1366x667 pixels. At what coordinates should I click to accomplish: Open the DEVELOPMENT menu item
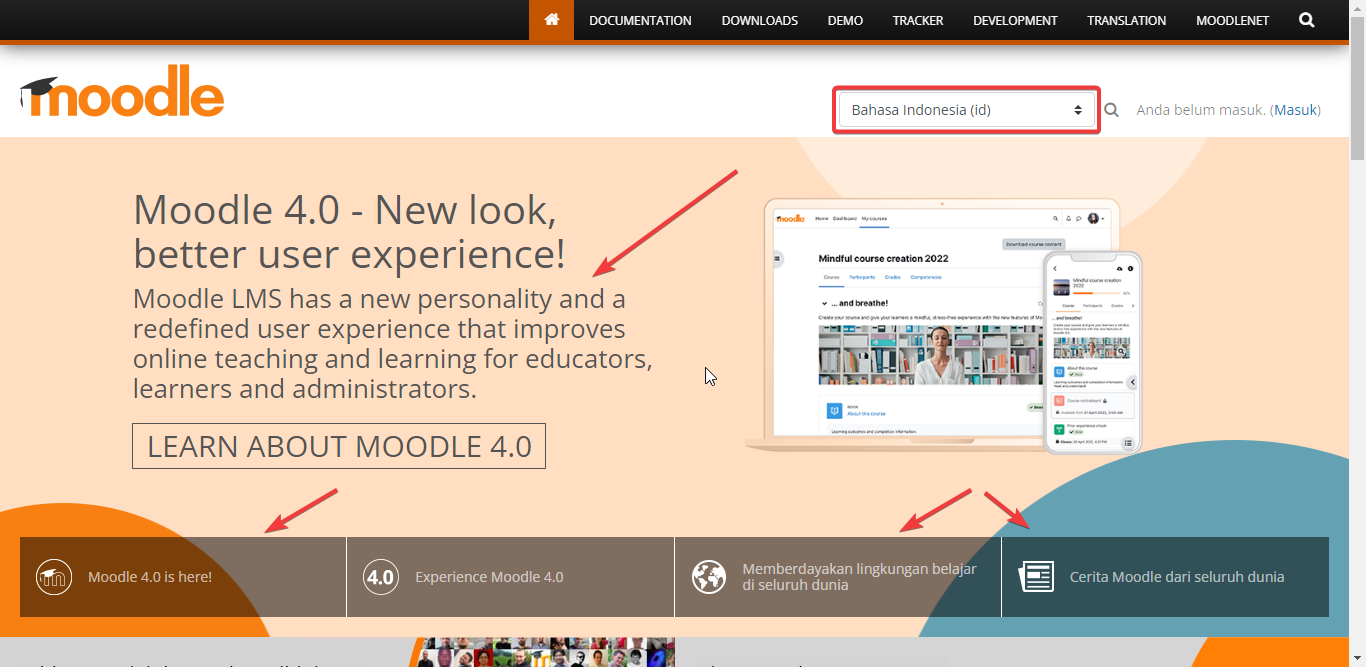tap(1015, 20)
